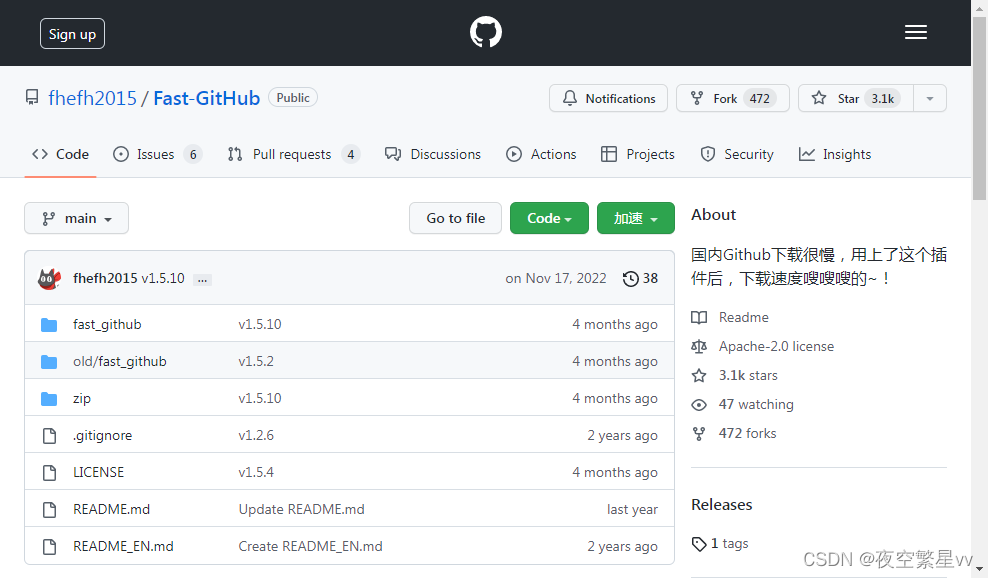The width and height of the screenshot is (988, 578).
Task: Click the README_EN.md file icon
Action: click(x=49, y=546)
